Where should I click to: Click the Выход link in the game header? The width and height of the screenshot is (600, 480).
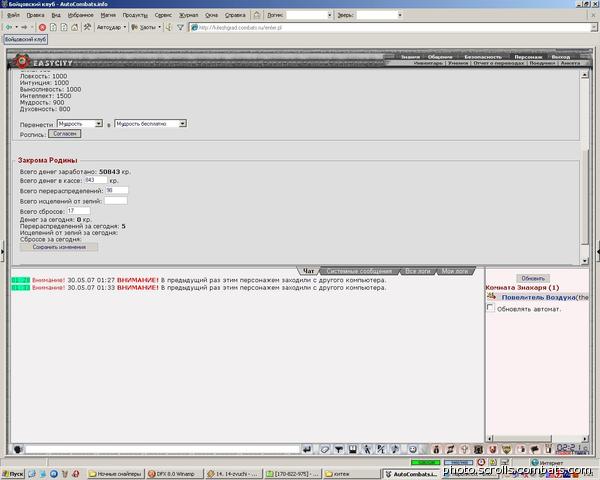(x=561, y=57)
